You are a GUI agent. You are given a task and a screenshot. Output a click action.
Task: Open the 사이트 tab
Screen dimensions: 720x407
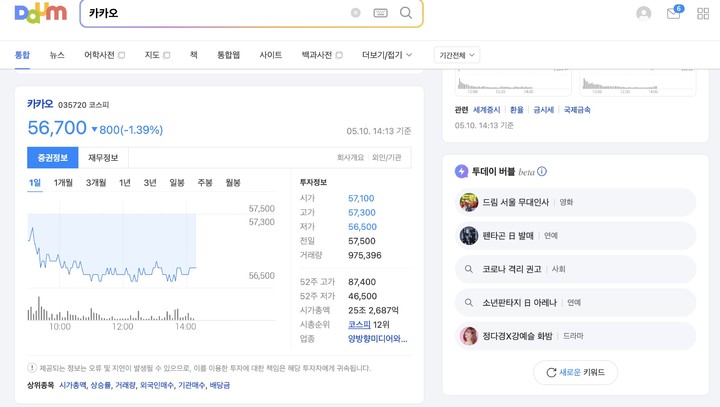coord(270,55)
